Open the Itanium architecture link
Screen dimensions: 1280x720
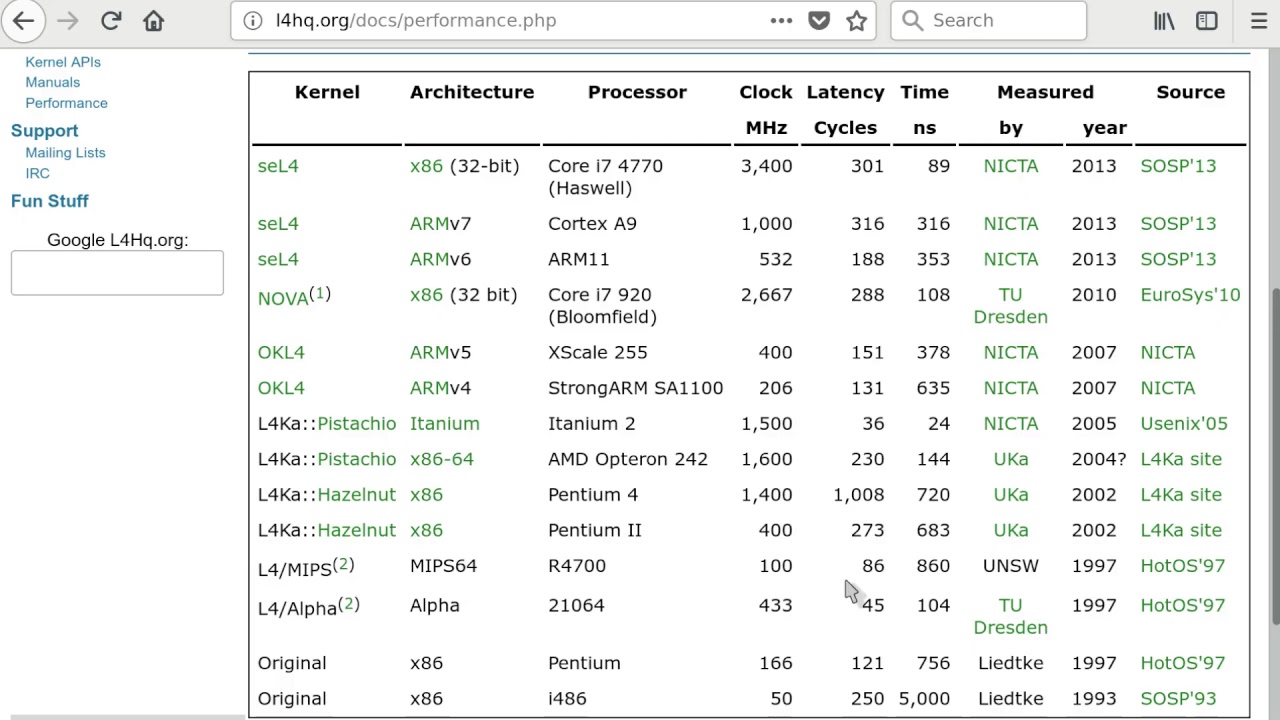tap(445, 424)
